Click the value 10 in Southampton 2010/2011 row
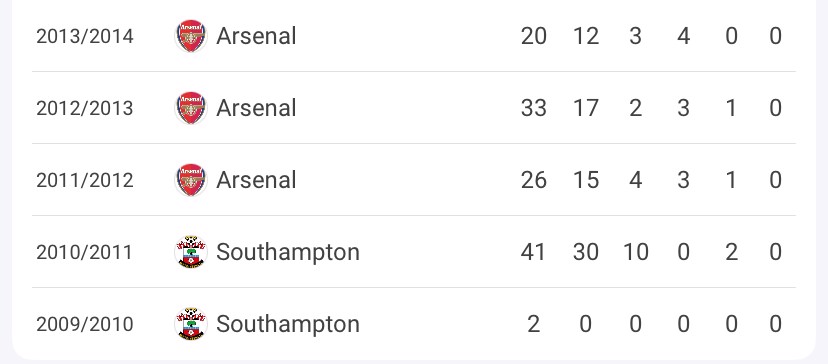 [x=635, y=251]
